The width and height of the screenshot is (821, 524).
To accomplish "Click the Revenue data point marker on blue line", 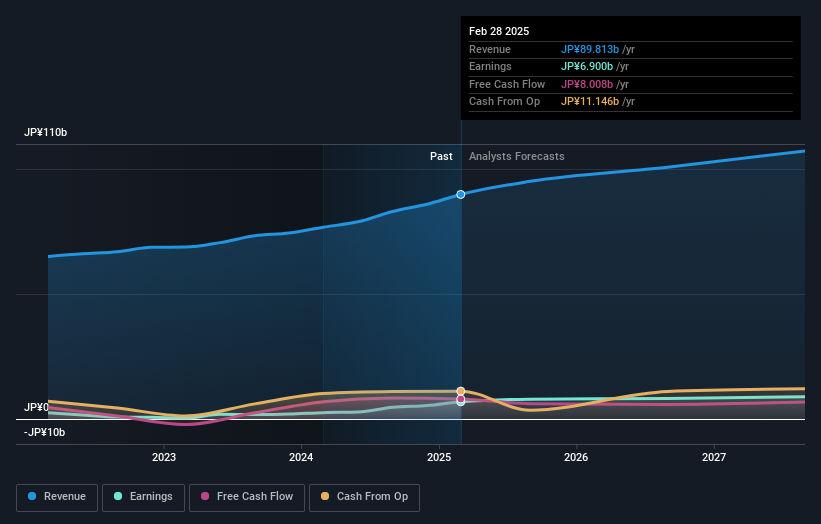I will pyautogui.click(x=460, y=194).
